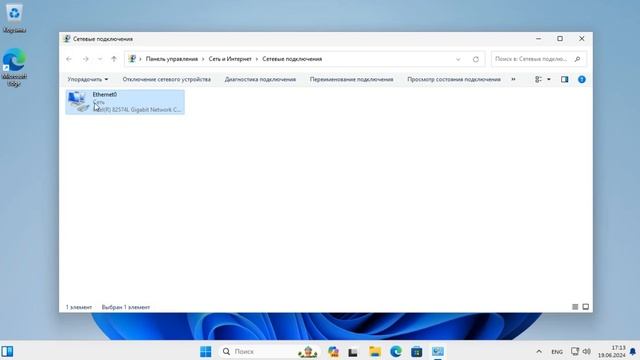Image resolution: width=640 pixels, height=360 pixels.
Task: Click Сетевые подключения breadcrumb
Action: tap(292, 59)
